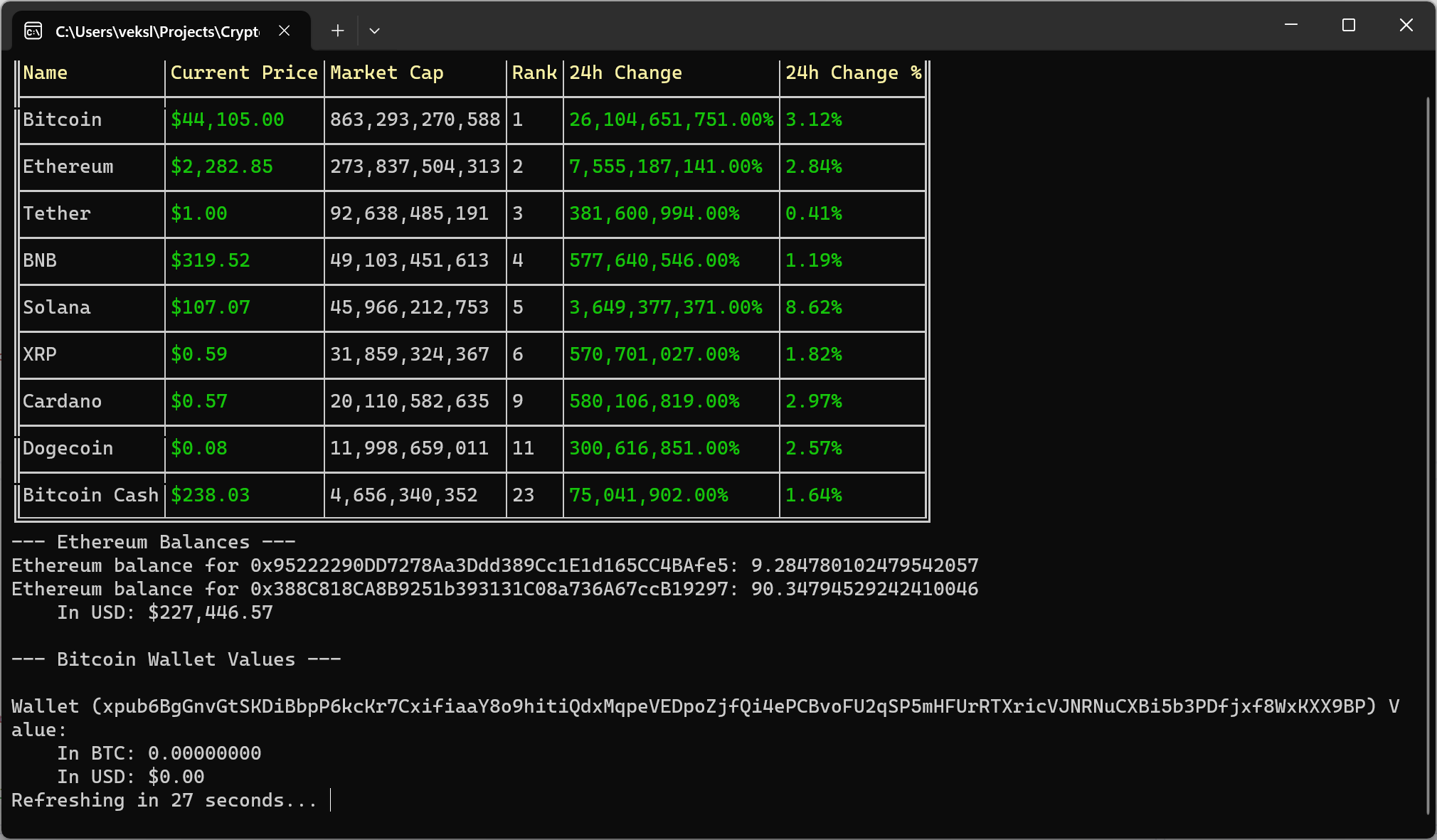Viewport: 1437px width, 840px height.
Task: Close the current terminal tab
Action: [285, 31]
